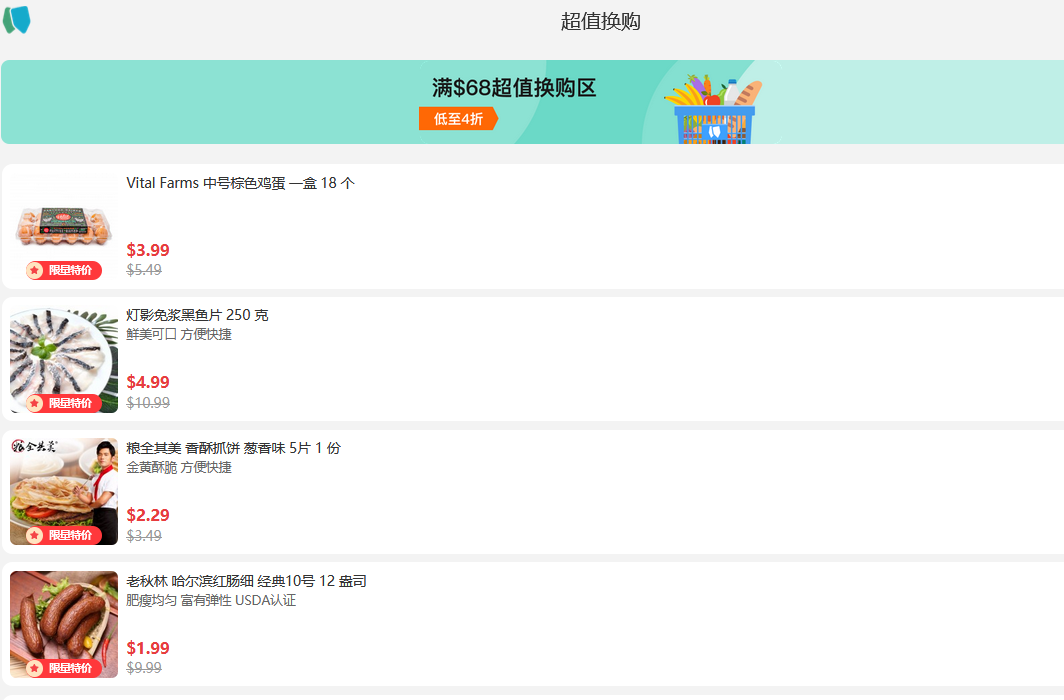Click the 肥瘦均匀 富有弹性 USDA认证 subtitle
The image size is (1064, 700).
(211, 600)
